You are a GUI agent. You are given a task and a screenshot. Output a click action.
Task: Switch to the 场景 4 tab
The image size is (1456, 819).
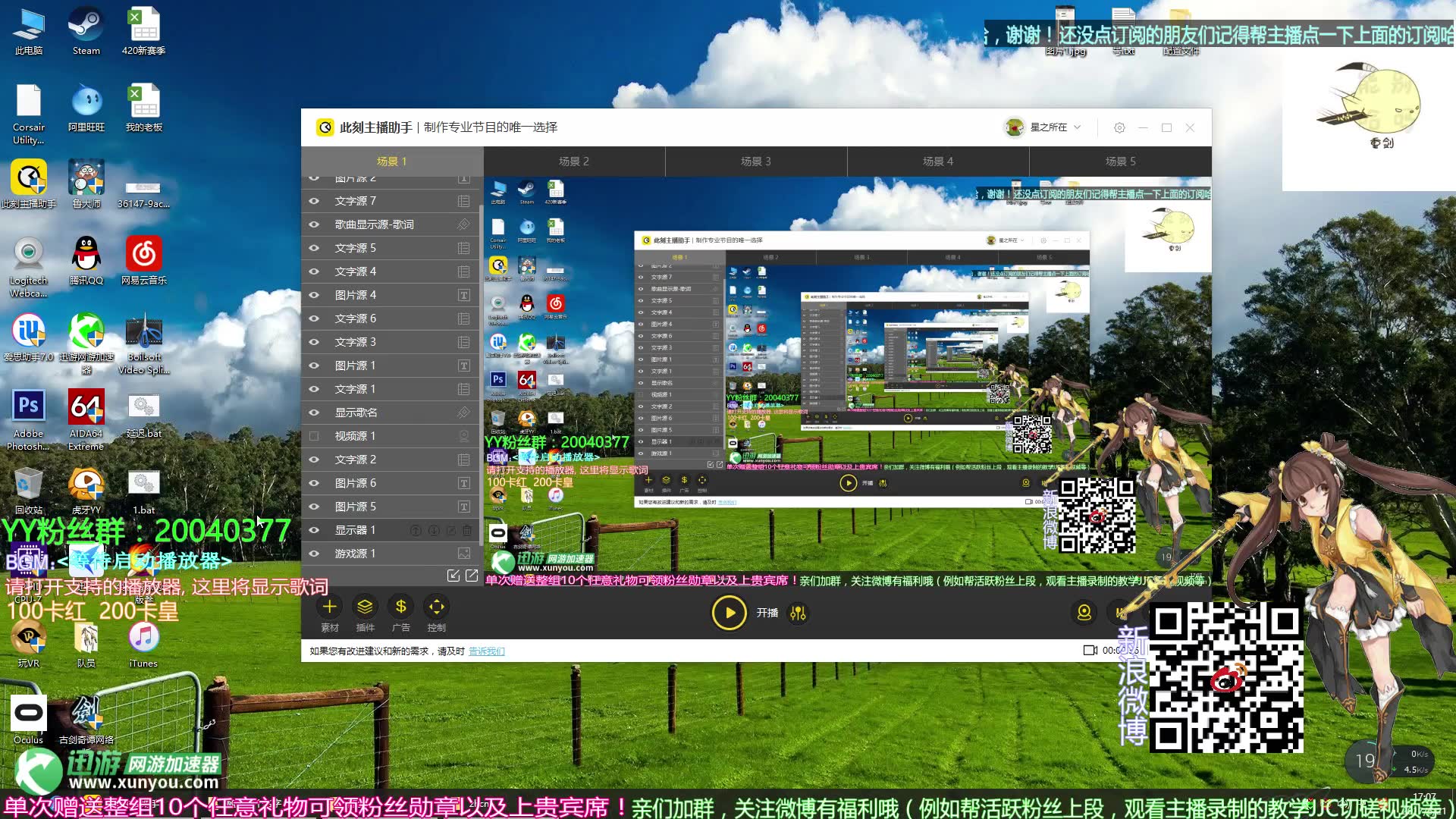[938, 162]
